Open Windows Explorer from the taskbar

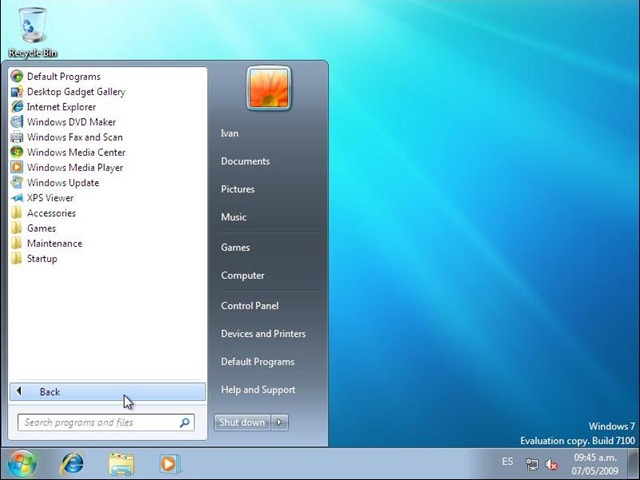pos(121,464)
